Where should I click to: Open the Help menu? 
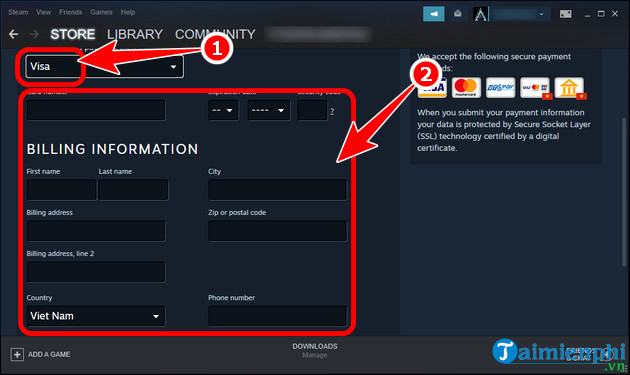[128, 12]
